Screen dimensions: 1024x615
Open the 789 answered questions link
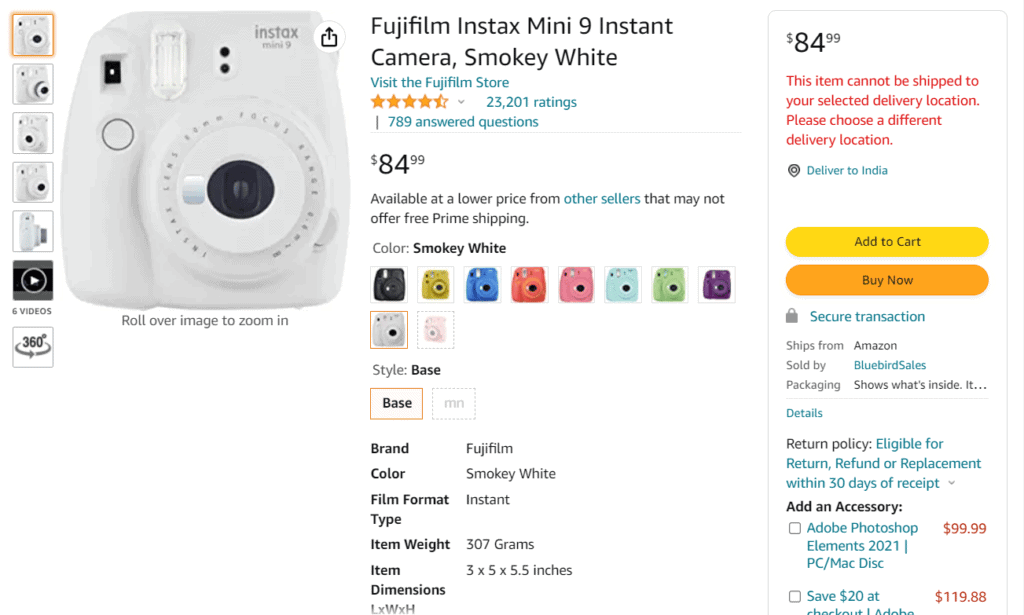(463, 122)
